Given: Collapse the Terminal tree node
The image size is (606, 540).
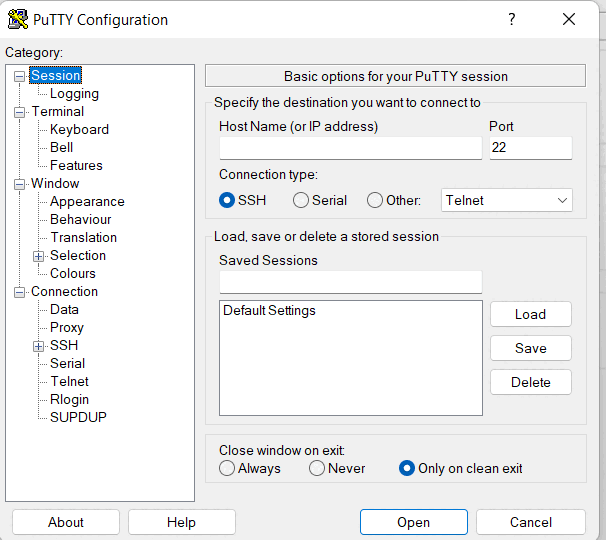Looking at the screenshot, I should tap(19, 112).
